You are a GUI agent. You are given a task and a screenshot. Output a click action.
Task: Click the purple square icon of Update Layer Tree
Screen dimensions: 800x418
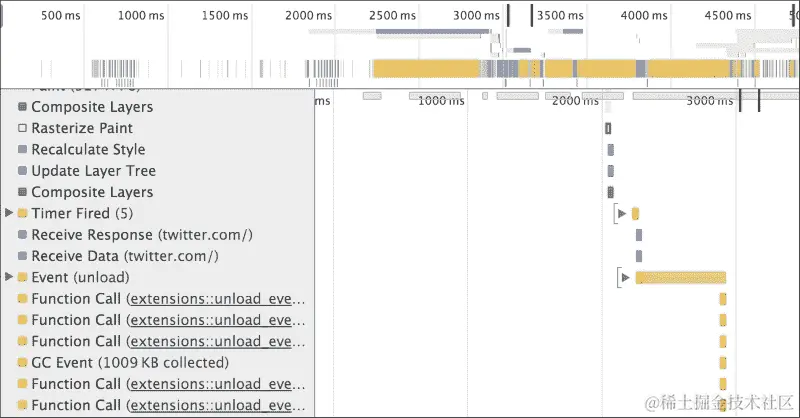[x=22, y=170]
